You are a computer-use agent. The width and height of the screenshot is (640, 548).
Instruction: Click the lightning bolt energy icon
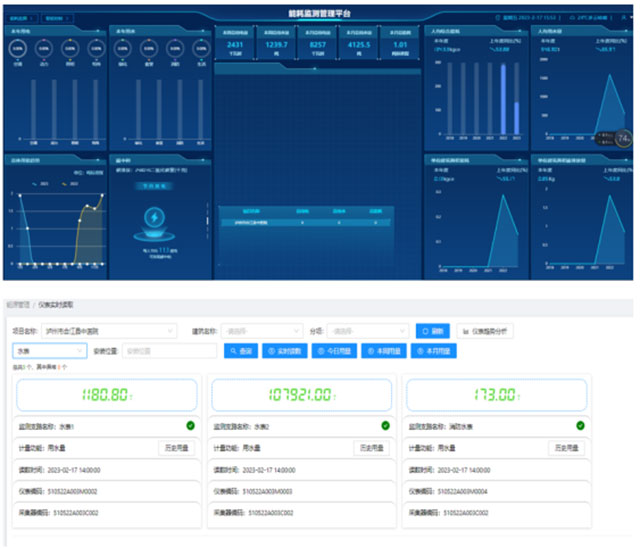(x=154, y=217)
